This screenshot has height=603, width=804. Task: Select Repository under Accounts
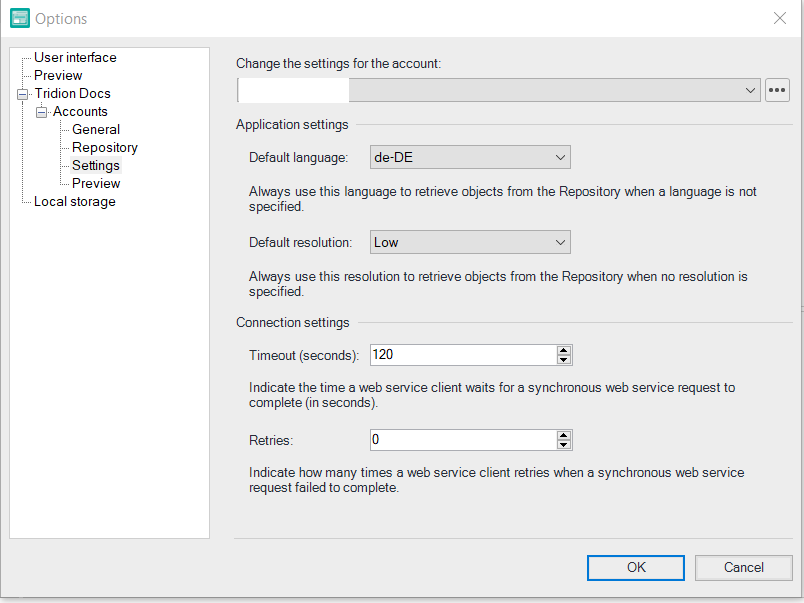coord(104,147)
